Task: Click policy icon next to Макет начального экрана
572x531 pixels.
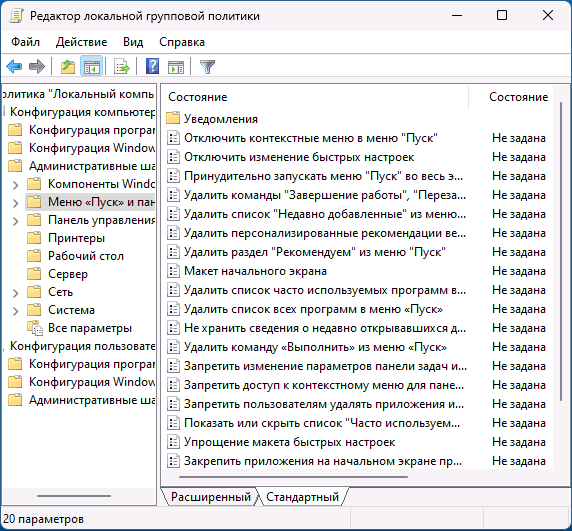Action: coord(173,271)
